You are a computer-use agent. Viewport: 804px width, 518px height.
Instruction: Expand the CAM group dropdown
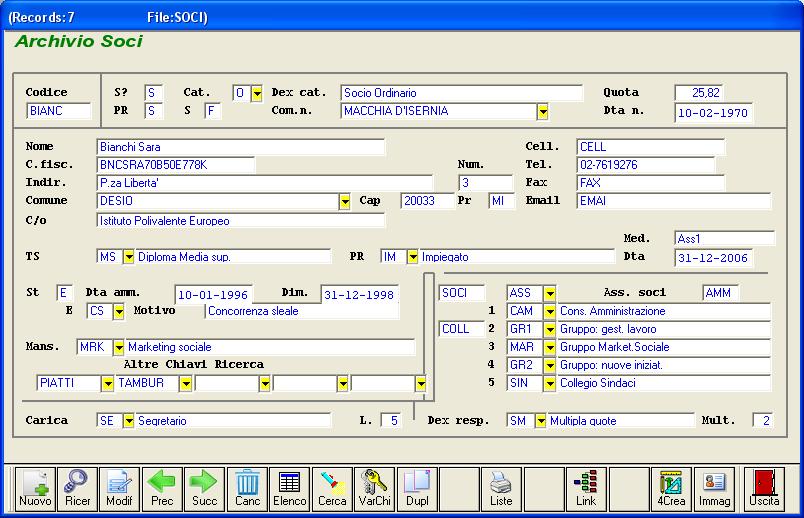point(550,311)
